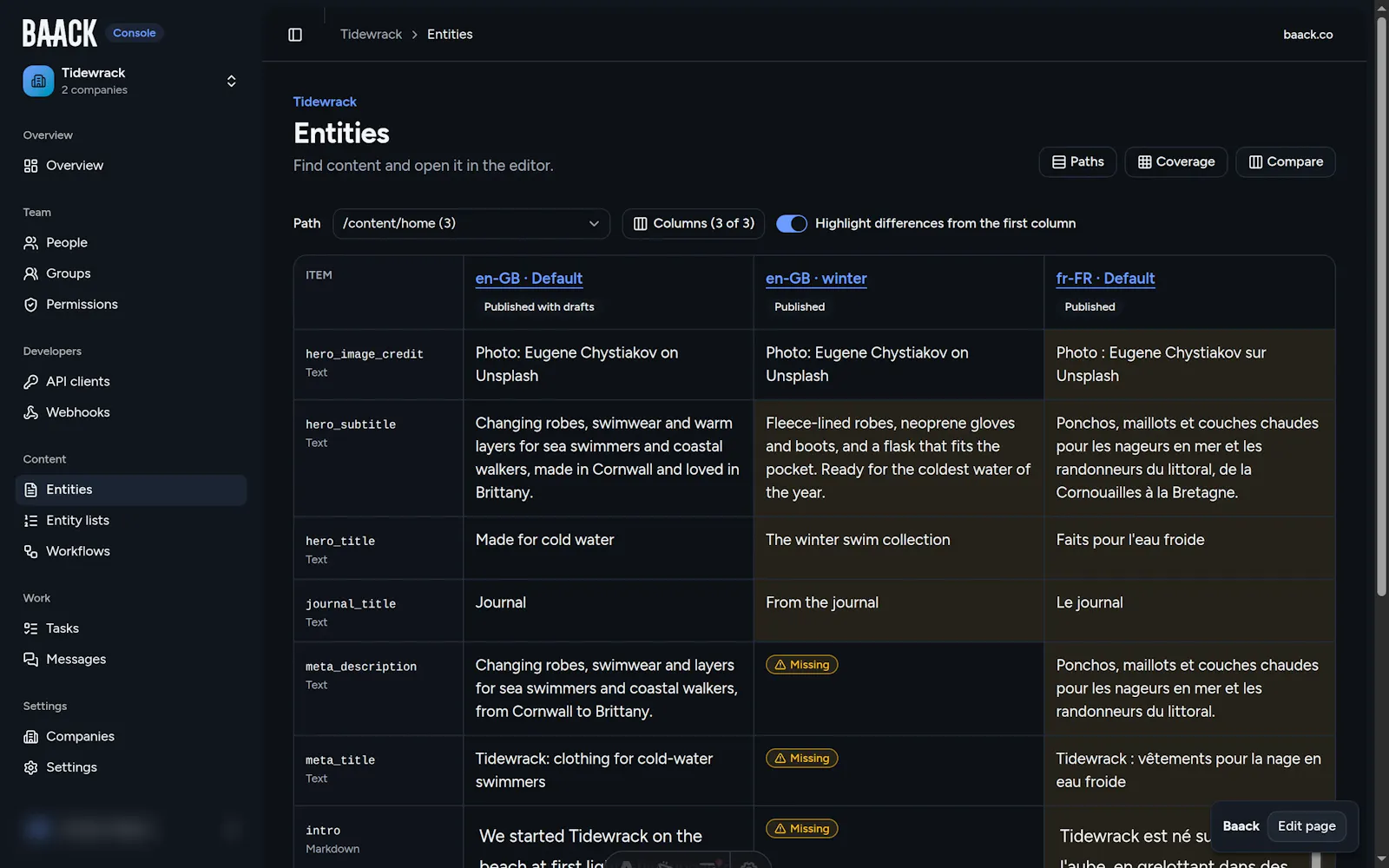Click the Messages chat icon
The height and width of the screenshot is (868, 1389).
pos(31,660)
